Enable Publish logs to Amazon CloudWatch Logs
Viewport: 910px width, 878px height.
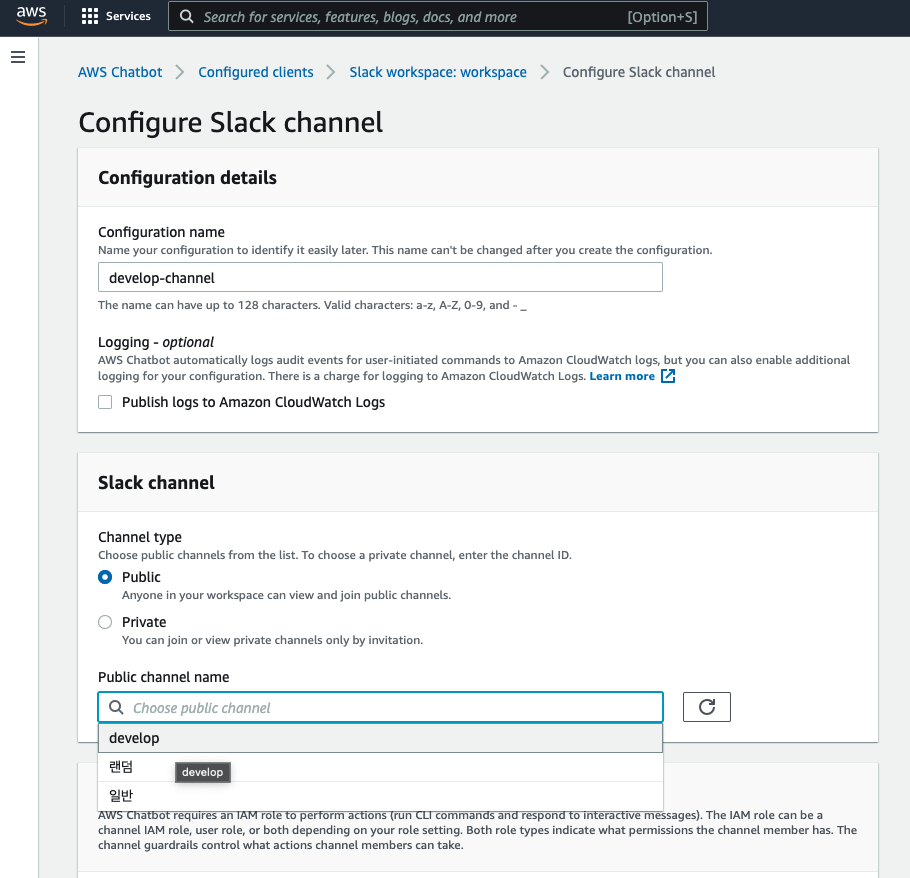pos(105,402)
